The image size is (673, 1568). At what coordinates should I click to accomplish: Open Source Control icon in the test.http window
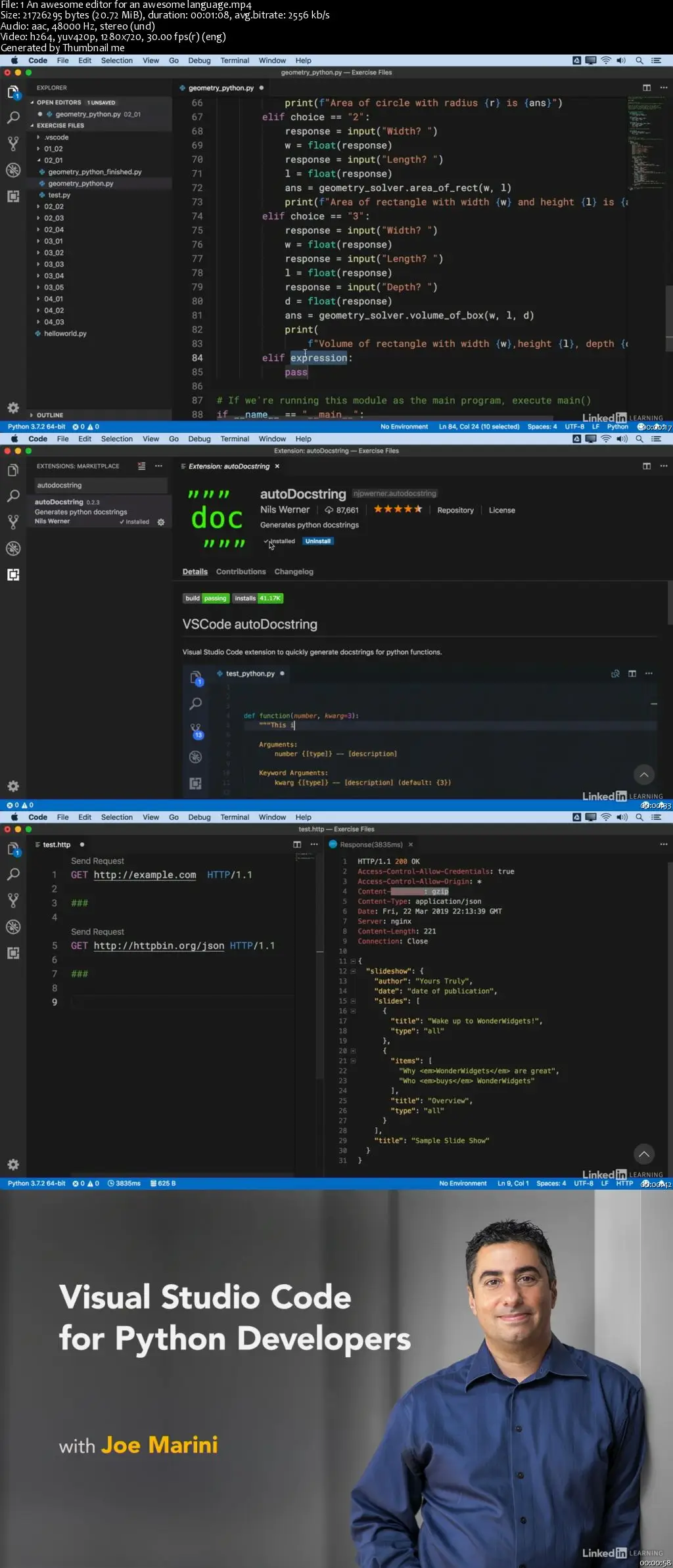click(x=13, y=901)
